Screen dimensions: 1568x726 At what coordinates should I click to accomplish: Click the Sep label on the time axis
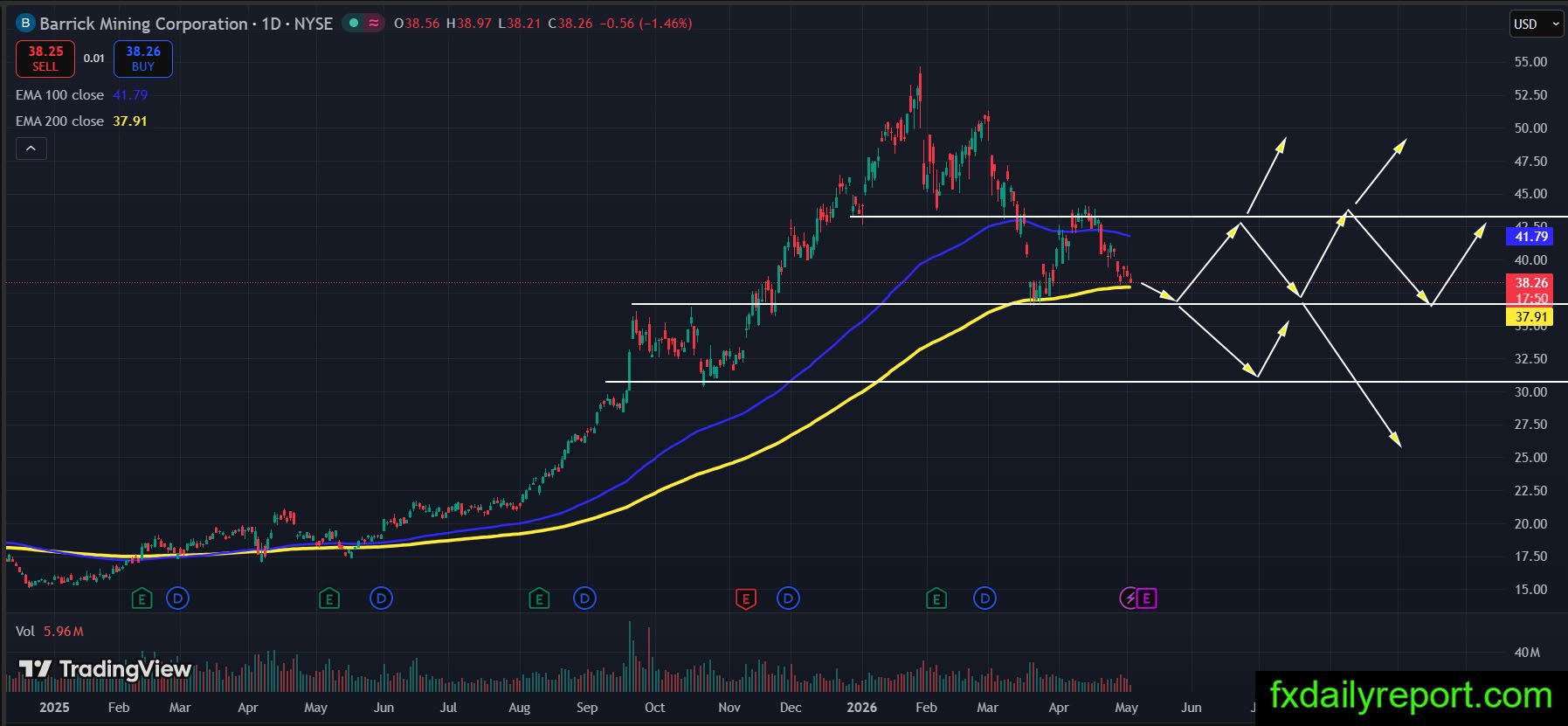pyautogui.click(x=587, y=708)
